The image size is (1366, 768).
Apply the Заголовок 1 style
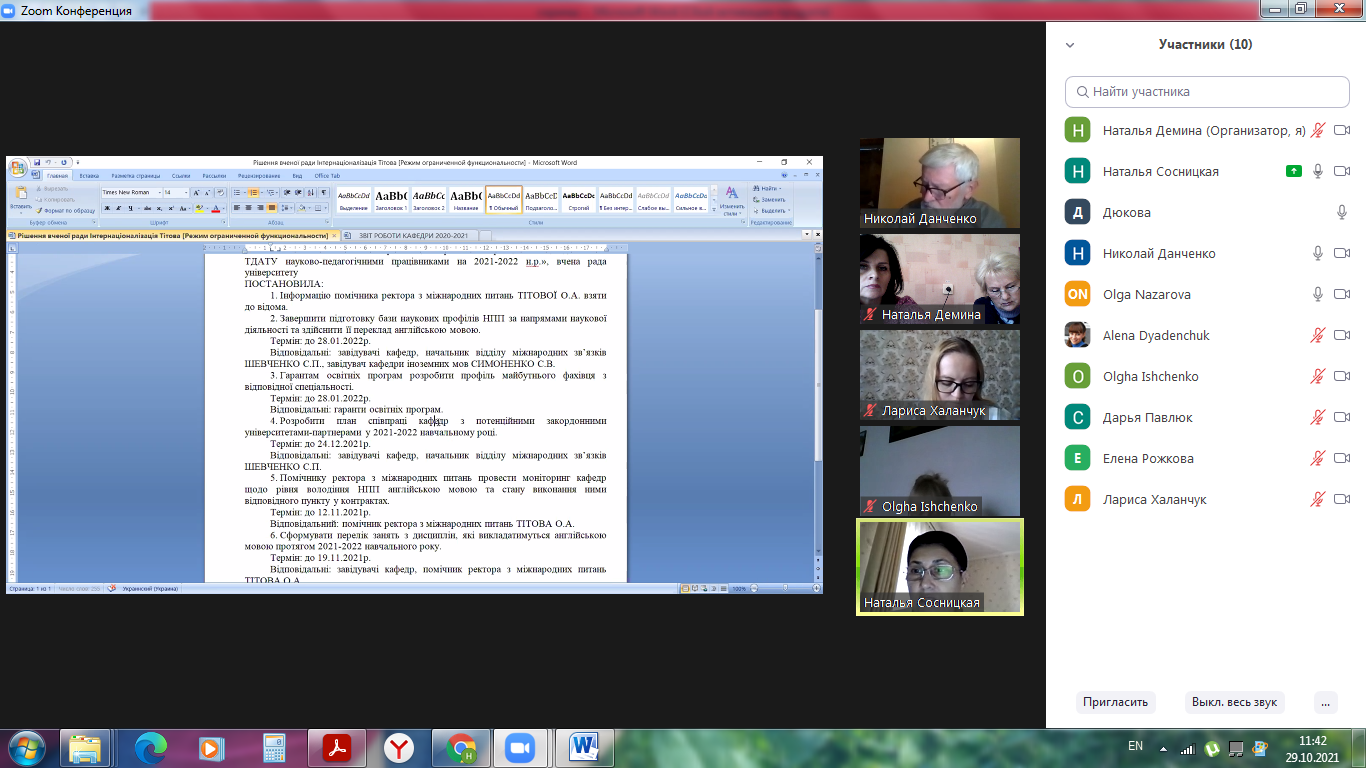[x=391, y=199]
